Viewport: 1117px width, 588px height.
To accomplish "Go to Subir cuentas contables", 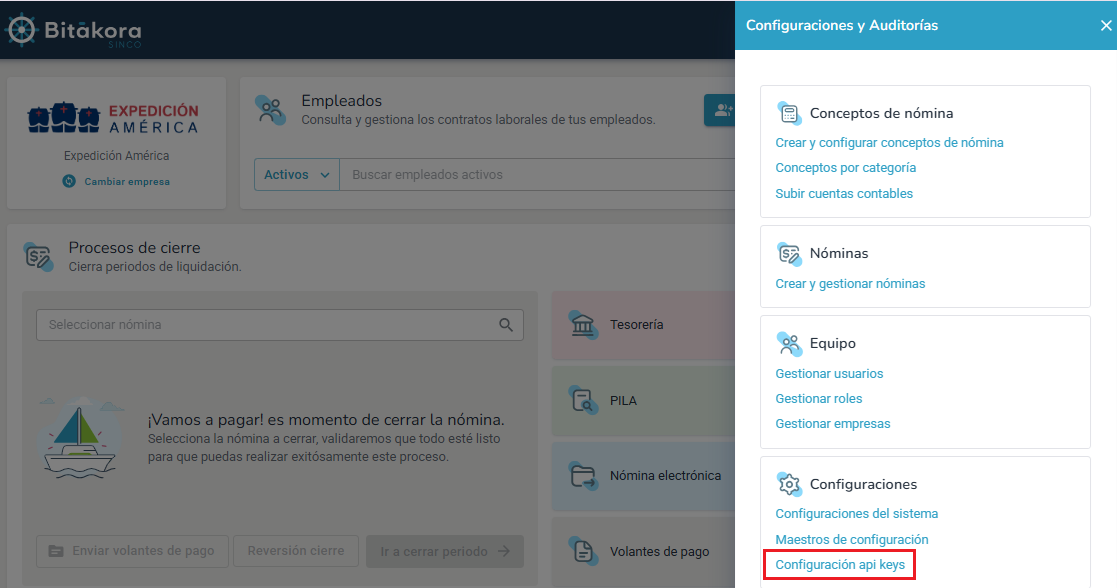I will pos(844,194).
